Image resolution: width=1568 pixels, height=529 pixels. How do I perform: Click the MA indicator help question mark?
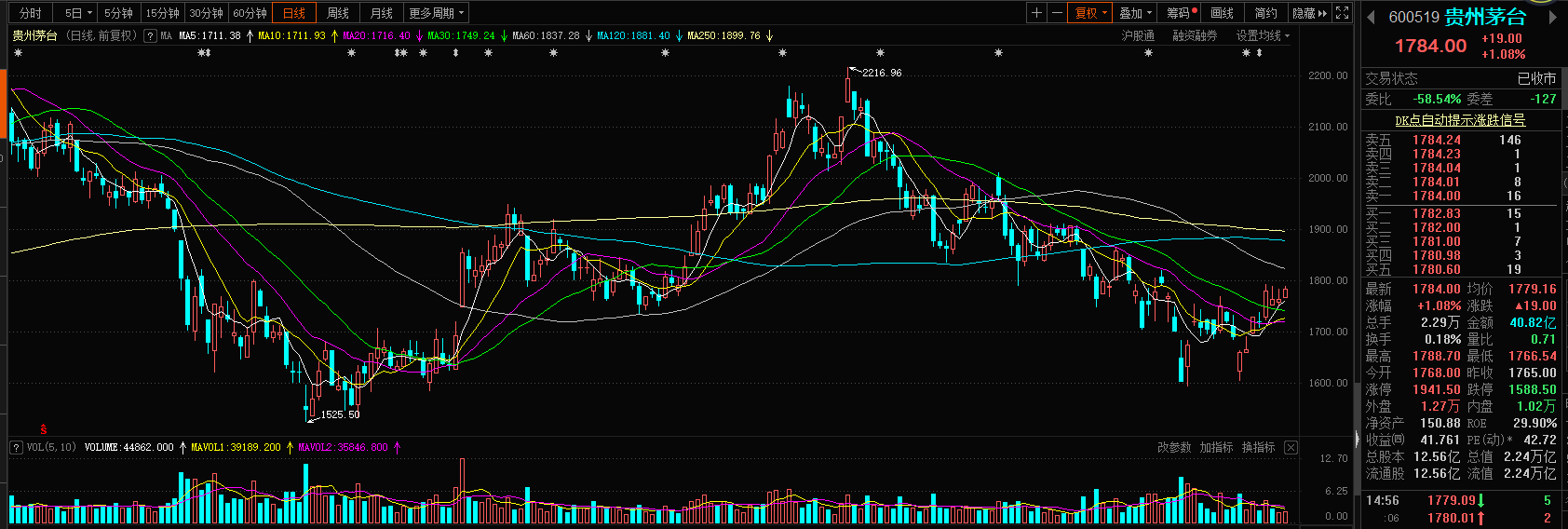(x=150, y=36)
